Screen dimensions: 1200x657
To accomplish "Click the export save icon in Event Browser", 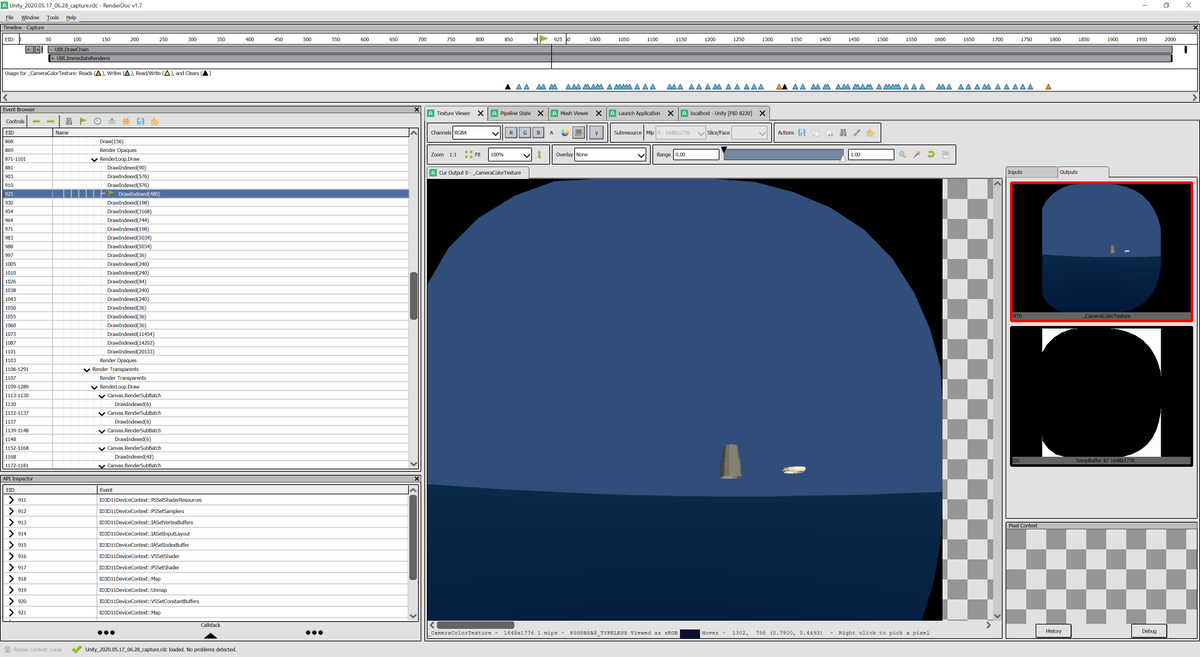I will (x=140, y=121).
